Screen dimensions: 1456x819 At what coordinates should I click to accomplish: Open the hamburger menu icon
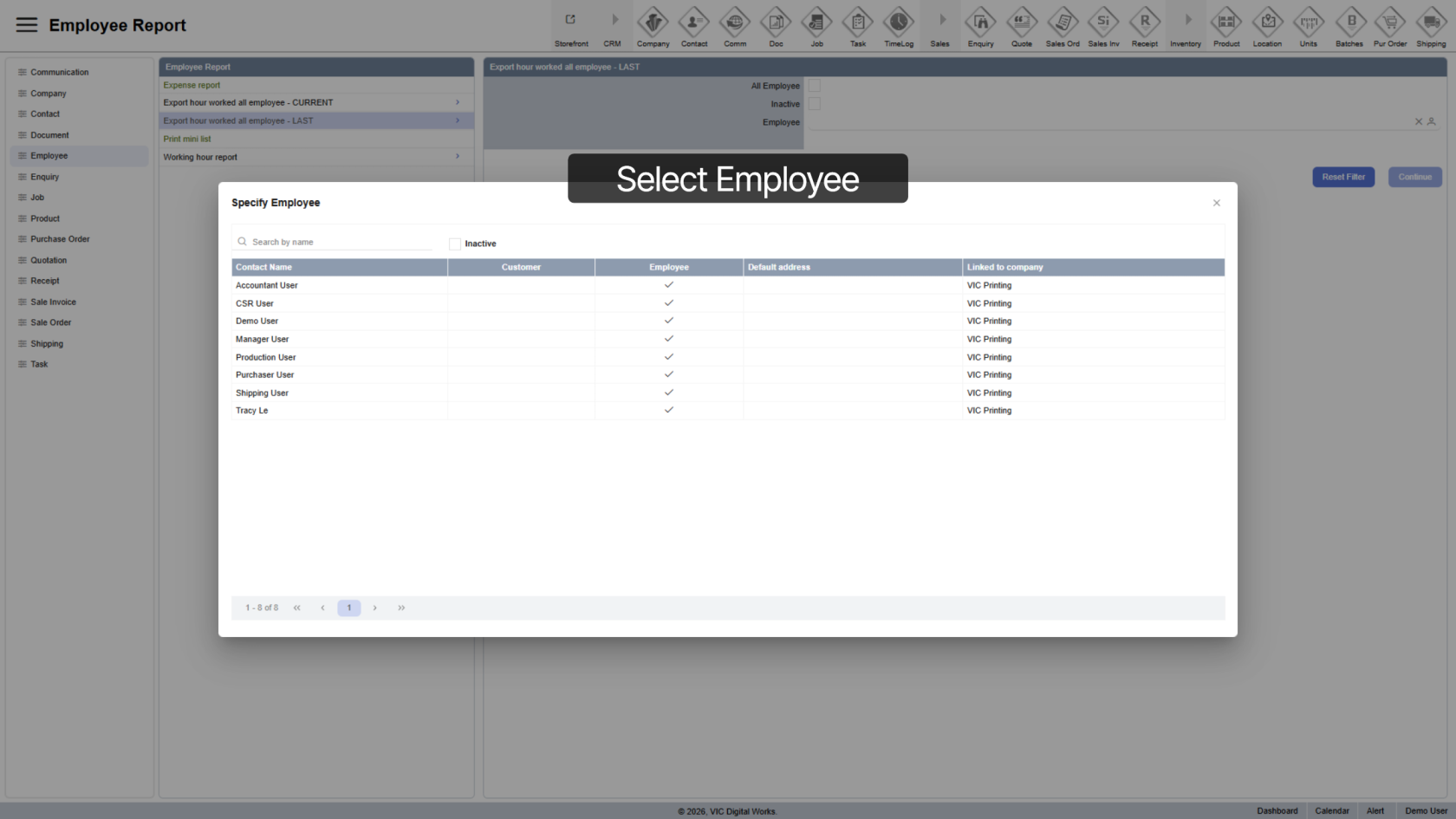27,25
